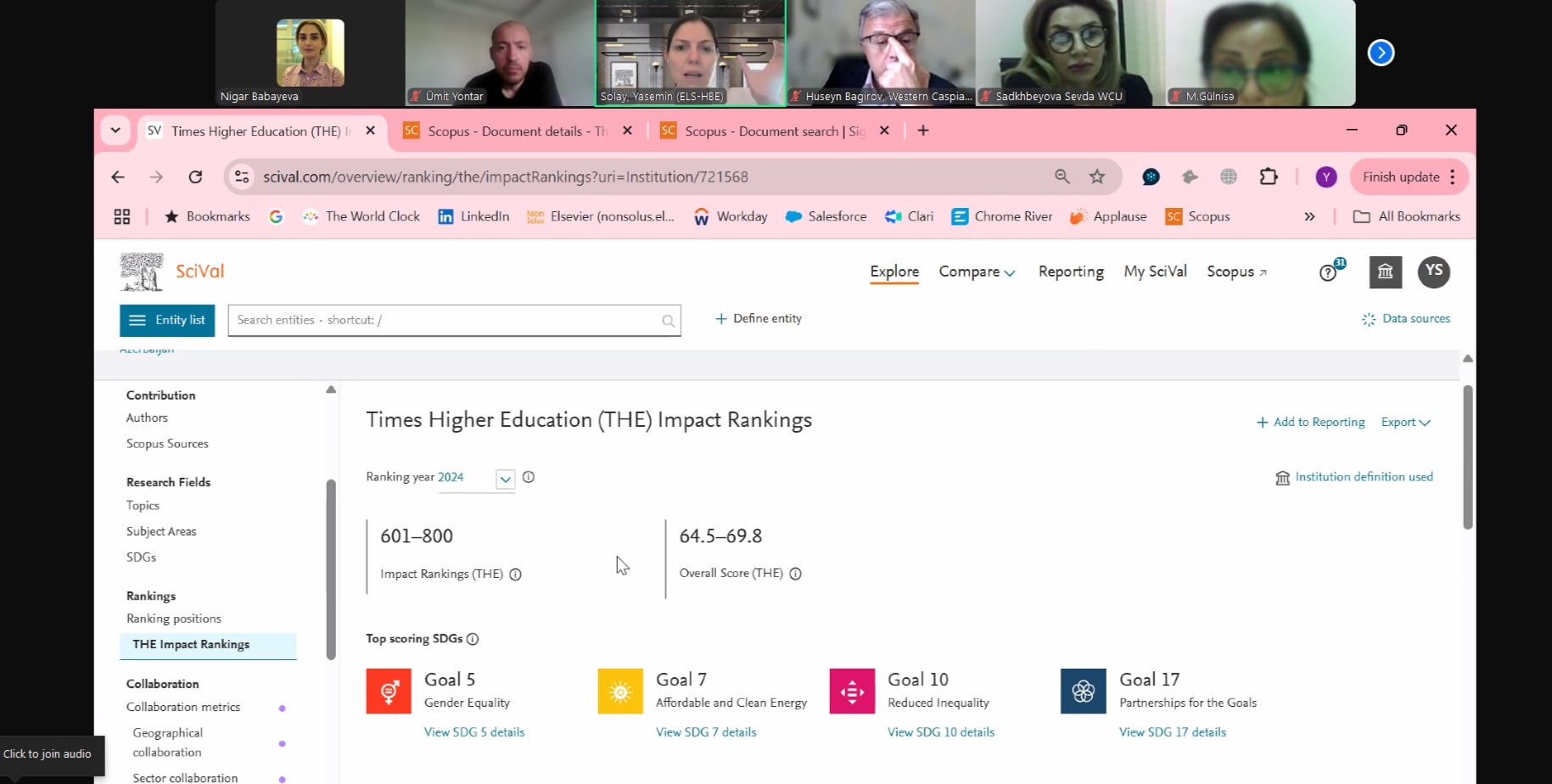Click the institution building icon in header
This screenshot has height=784, width=1552.
[x=1386, y=272]
